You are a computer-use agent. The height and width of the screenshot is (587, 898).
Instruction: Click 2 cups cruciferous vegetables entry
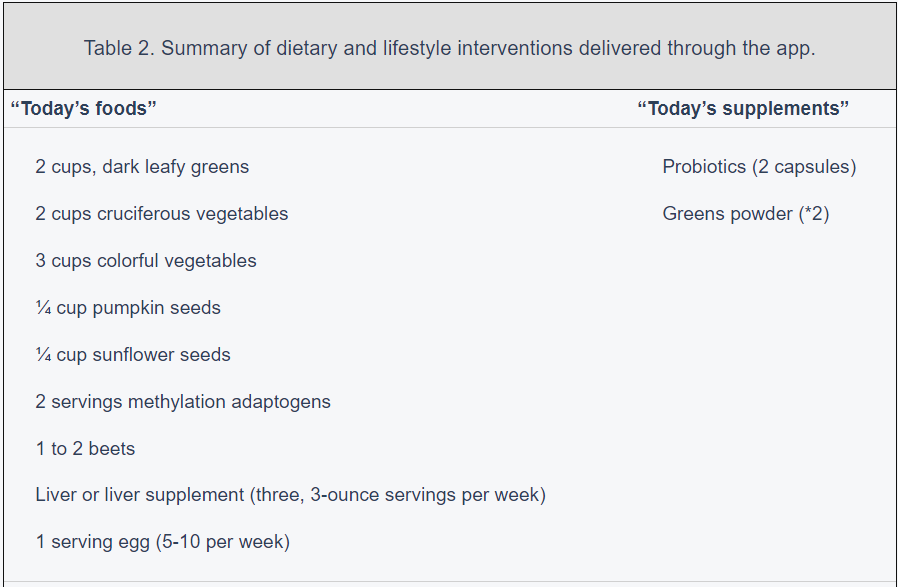(161, 214)
